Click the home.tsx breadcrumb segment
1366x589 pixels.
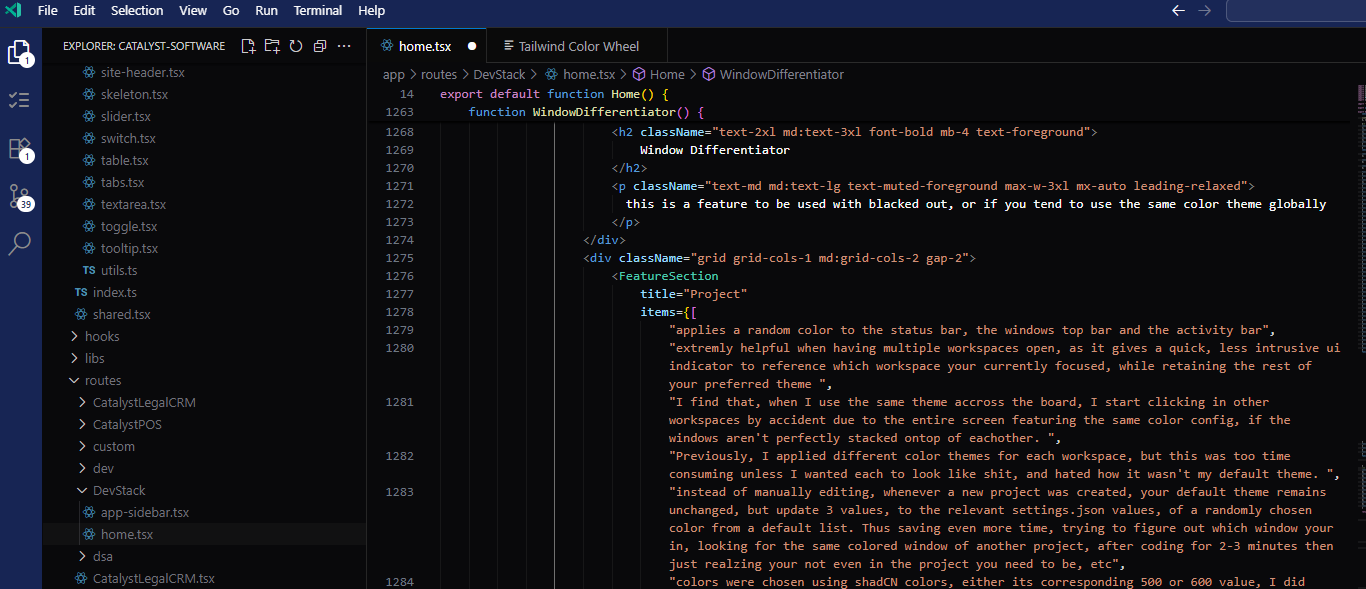589,74
